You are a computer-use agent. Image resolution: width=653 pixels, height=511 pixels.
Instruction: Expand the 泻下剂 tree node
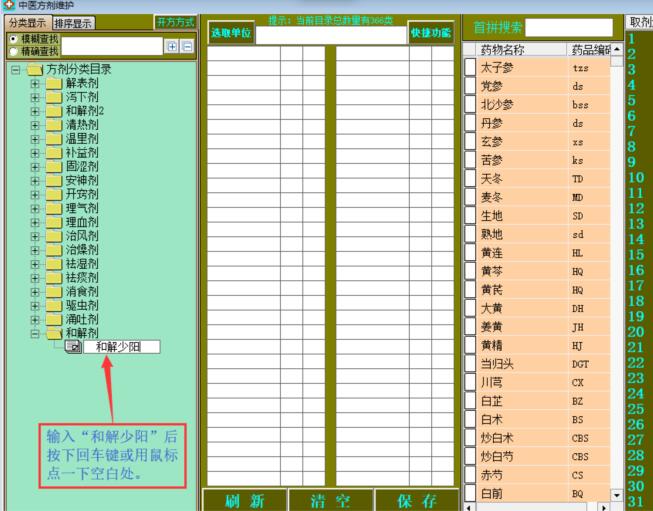click(x=35, y=97)
